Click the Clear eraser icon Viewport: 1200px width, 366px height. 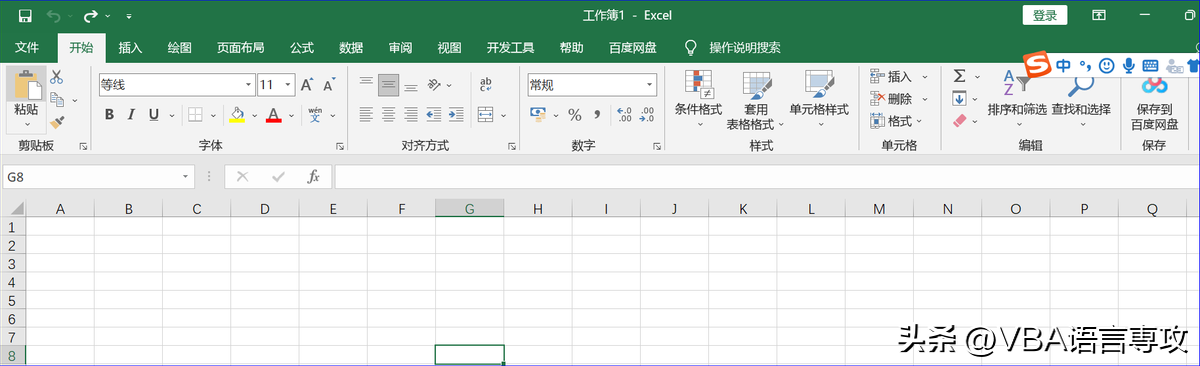click(x=959, y=120)
